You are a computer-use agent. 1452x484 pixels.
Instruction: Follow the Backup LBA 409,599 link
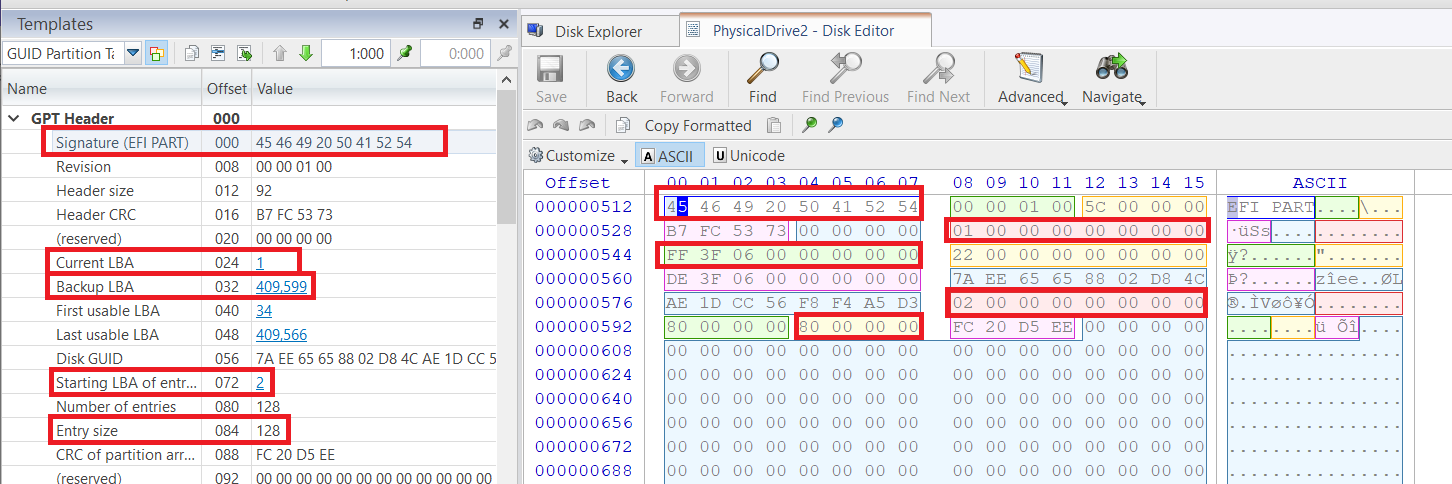click(282, 287)
